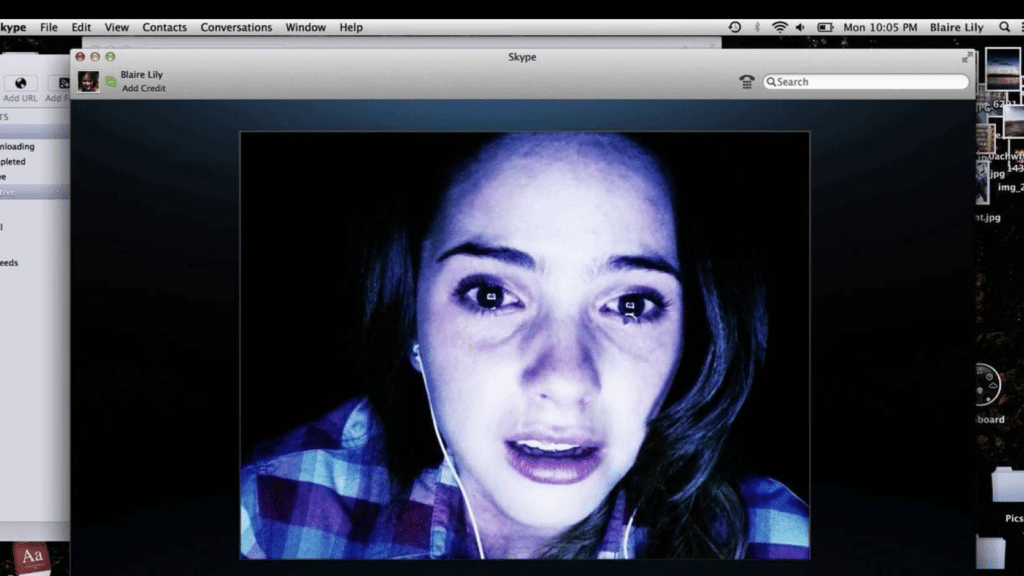1024x576 pixels.
Task: Click the Add Credit link
Action: coord(144,89)
